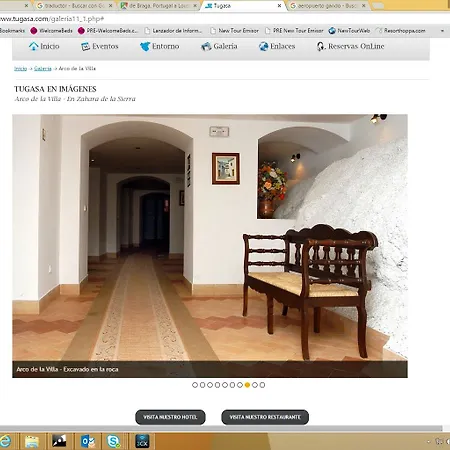Click the horizontal scrollbar at page bottom

pos(221,428)
